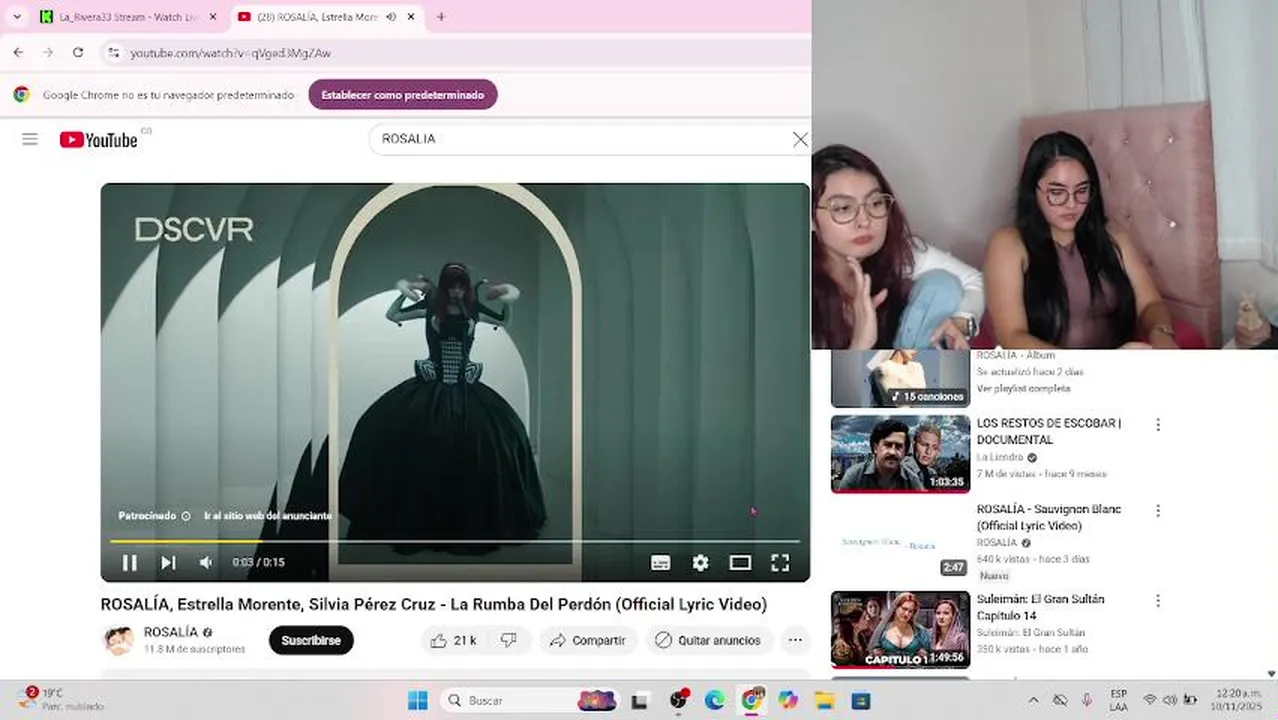Open Copilot from the taskbar
The width and height of the screenshot is (1278, 720).
point(788,700)
